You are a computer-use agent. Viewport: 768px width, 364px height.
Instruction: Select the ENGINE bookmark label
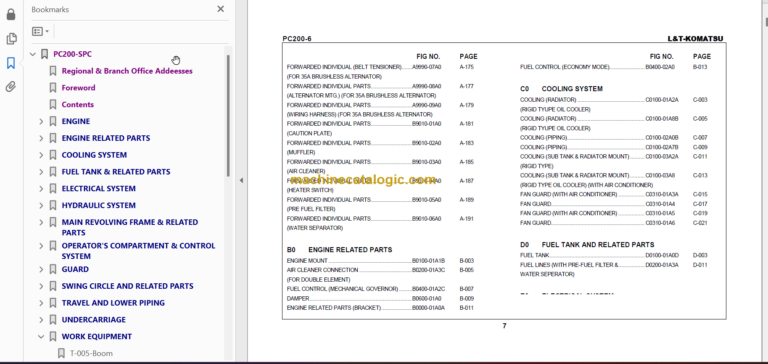(76, 121)
